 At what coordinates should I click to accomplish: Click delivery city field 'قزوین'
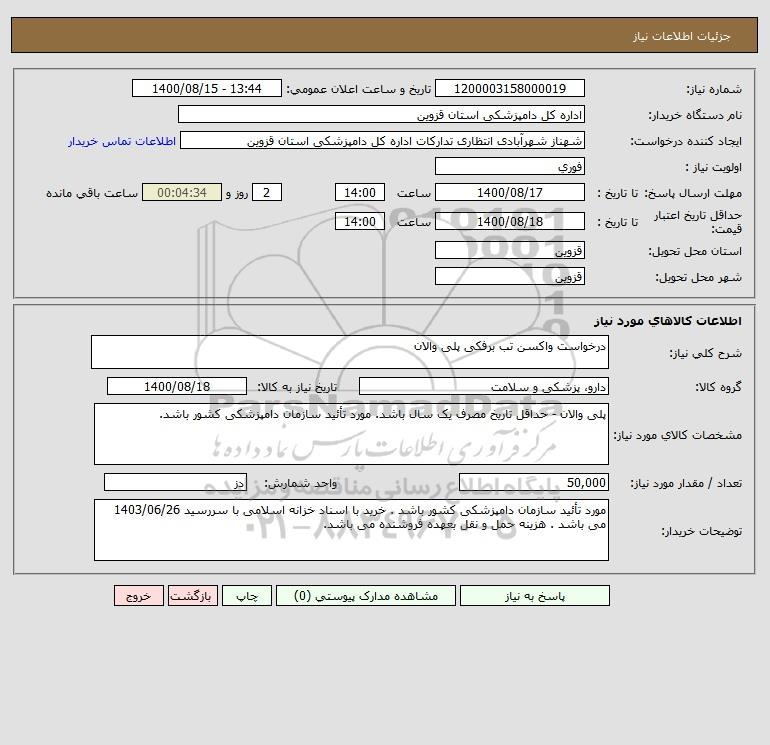(510, 276)
